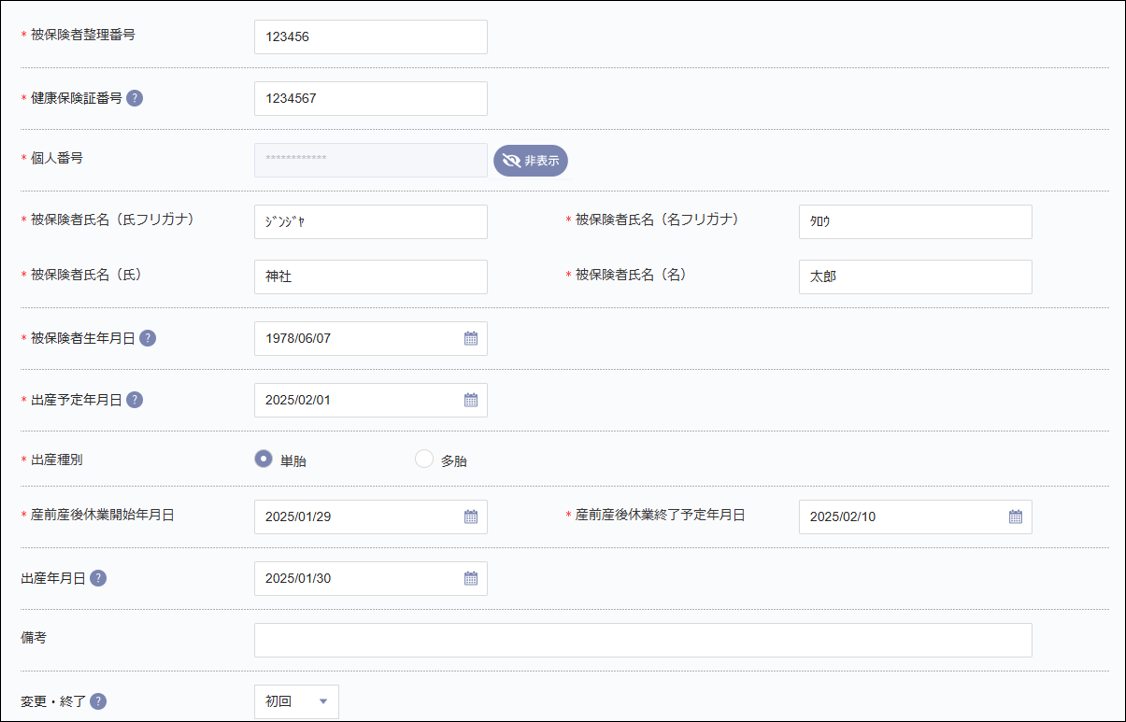The image size is (1126, 722).
Task: Click the 被保険者整理番号 input field
Action: [x=370, y=36]
